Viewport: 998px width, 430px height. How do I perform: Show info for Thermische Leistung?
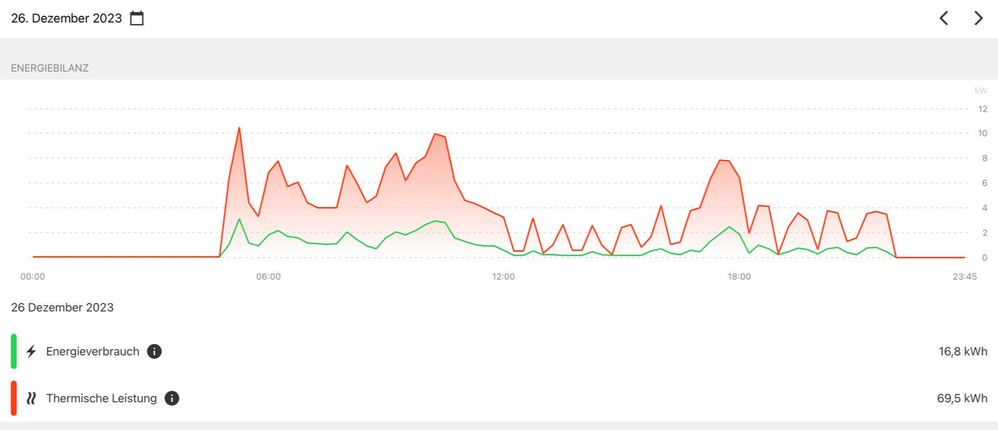pyautogui.click(x=172, y=398)
